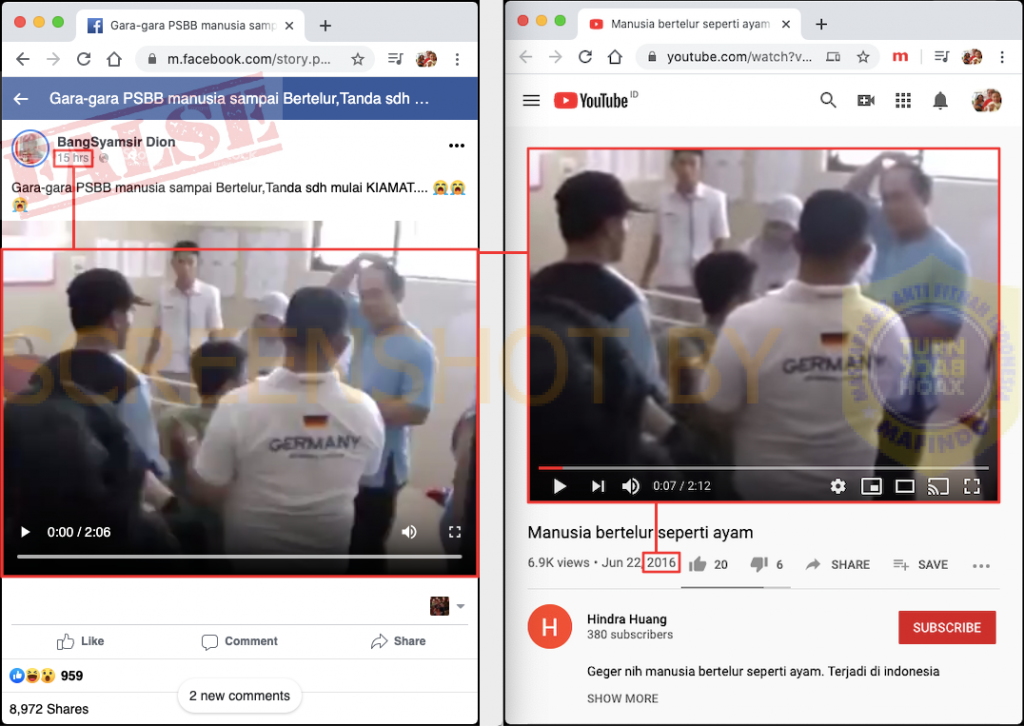The image size is (1024, 726).
Task: Cast the YouTube video to a device
Action: coord(938,486)
